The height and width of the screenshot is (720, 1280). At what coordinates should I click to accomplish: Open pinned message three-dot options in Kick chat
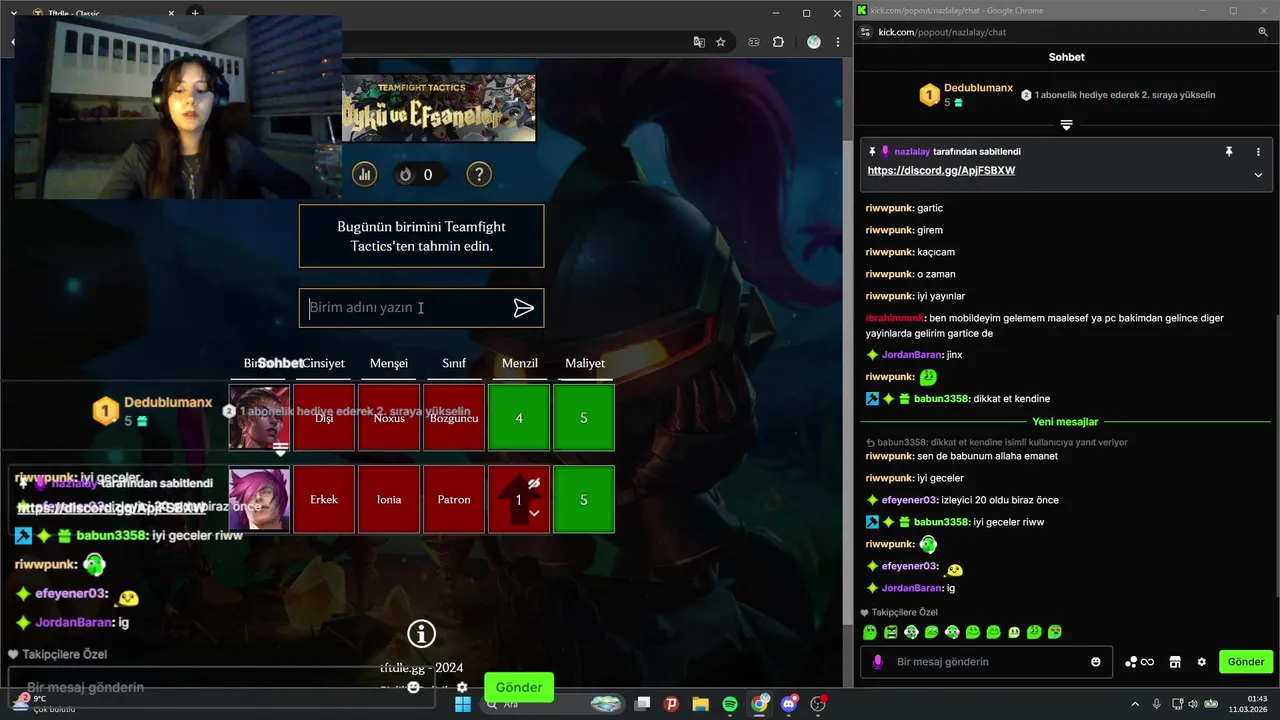tap(1258, 151)
